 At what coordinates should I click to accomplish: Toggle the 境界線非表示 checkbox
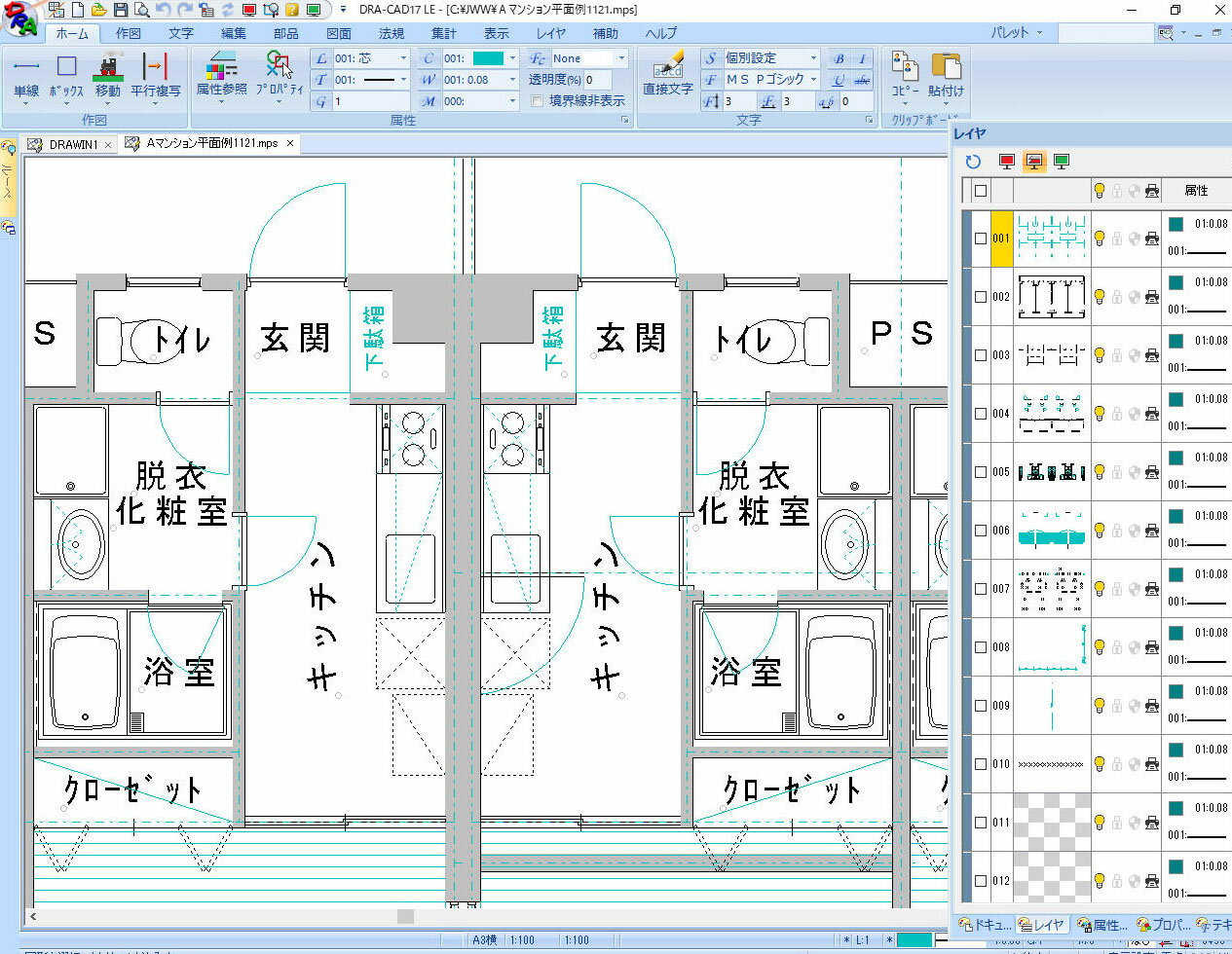(x=538, y=100)
